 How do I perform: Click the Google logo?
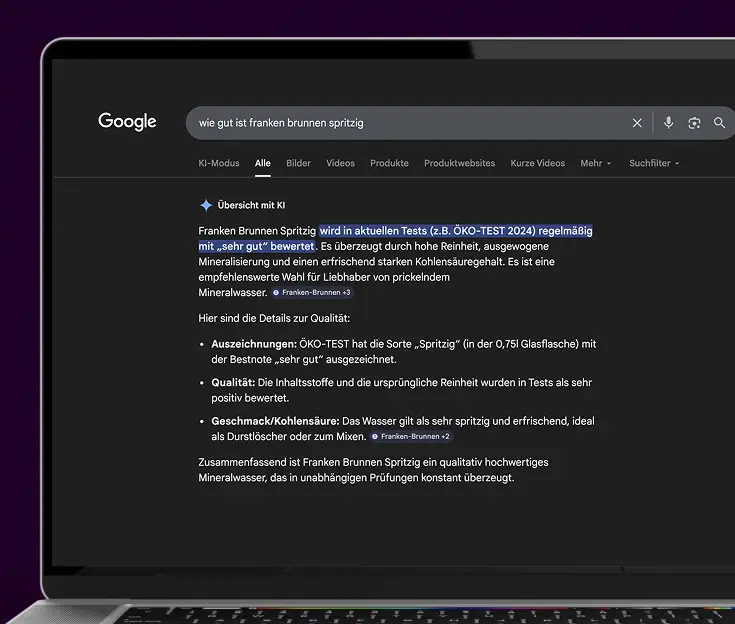[127, 122]
